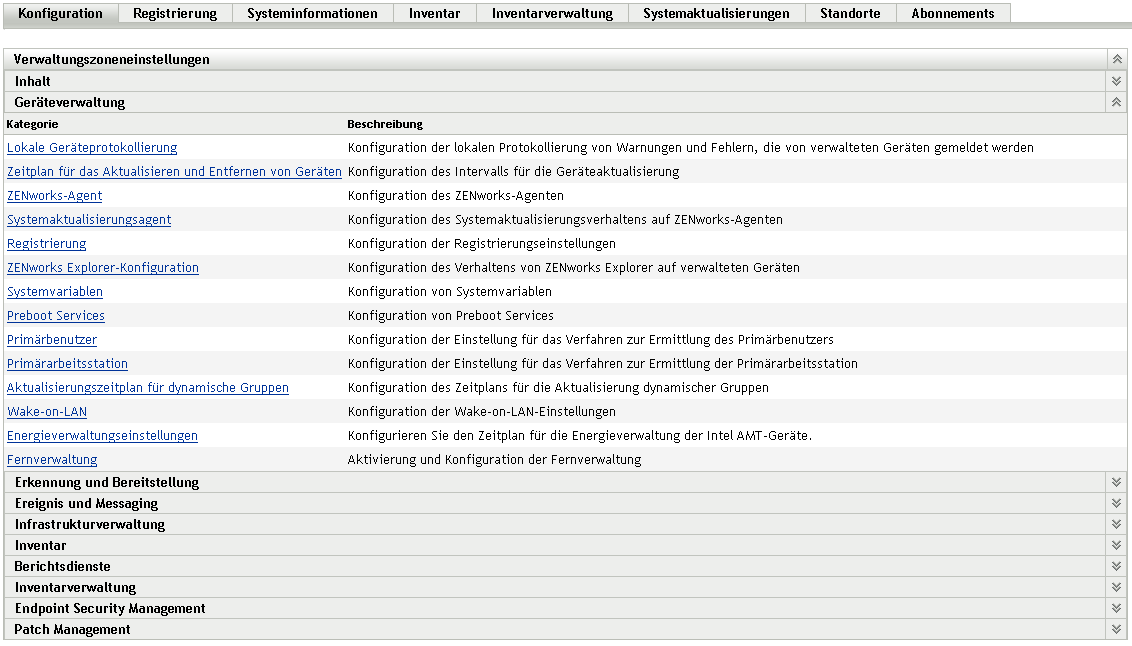Click description 'Konfiguration der Wake-on-LAN-Einstellungen'

(x=482, y=411)
